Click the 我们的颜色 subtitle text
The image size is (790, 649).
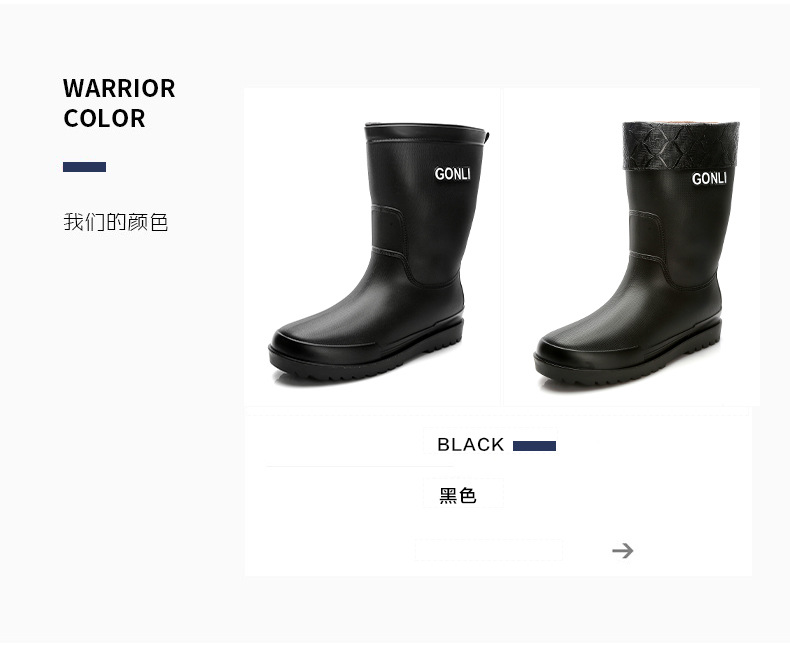click(x=115, y=222)
